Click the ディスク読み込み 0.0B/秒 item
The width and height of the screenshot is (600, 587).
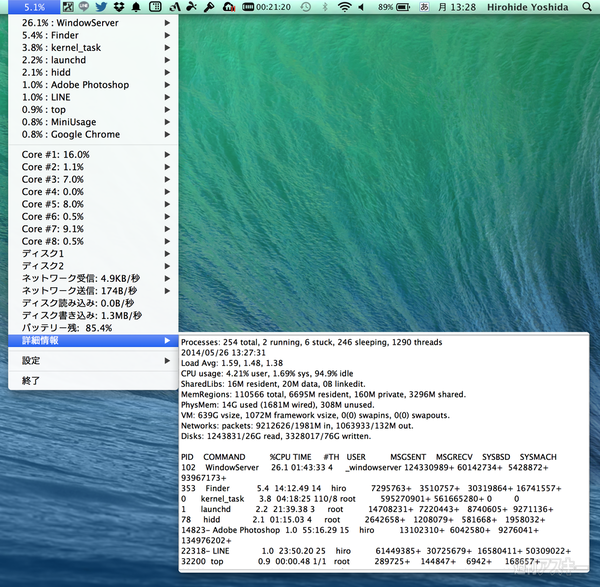(93, 303)
